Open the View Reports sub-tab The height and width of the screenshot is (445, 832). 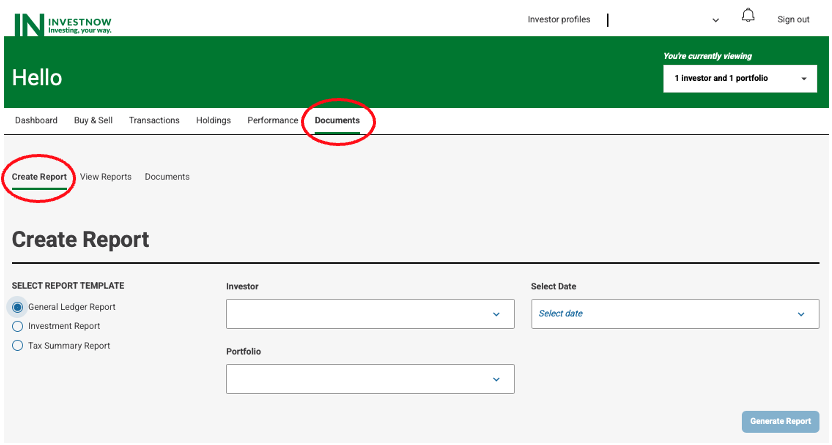click(106, 177)
